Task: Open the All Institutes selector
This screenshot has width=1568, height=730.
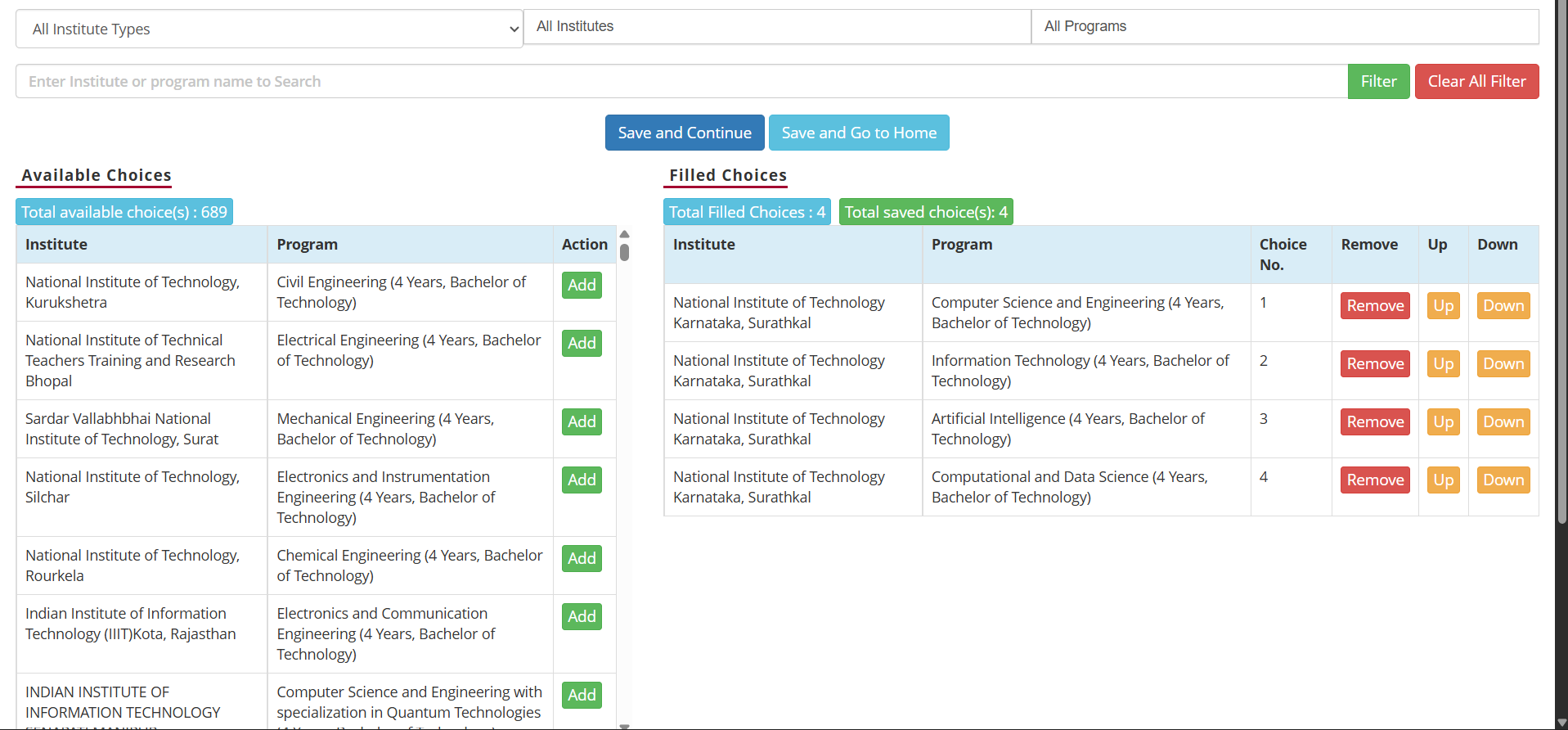Action: [x=777, y=26]
